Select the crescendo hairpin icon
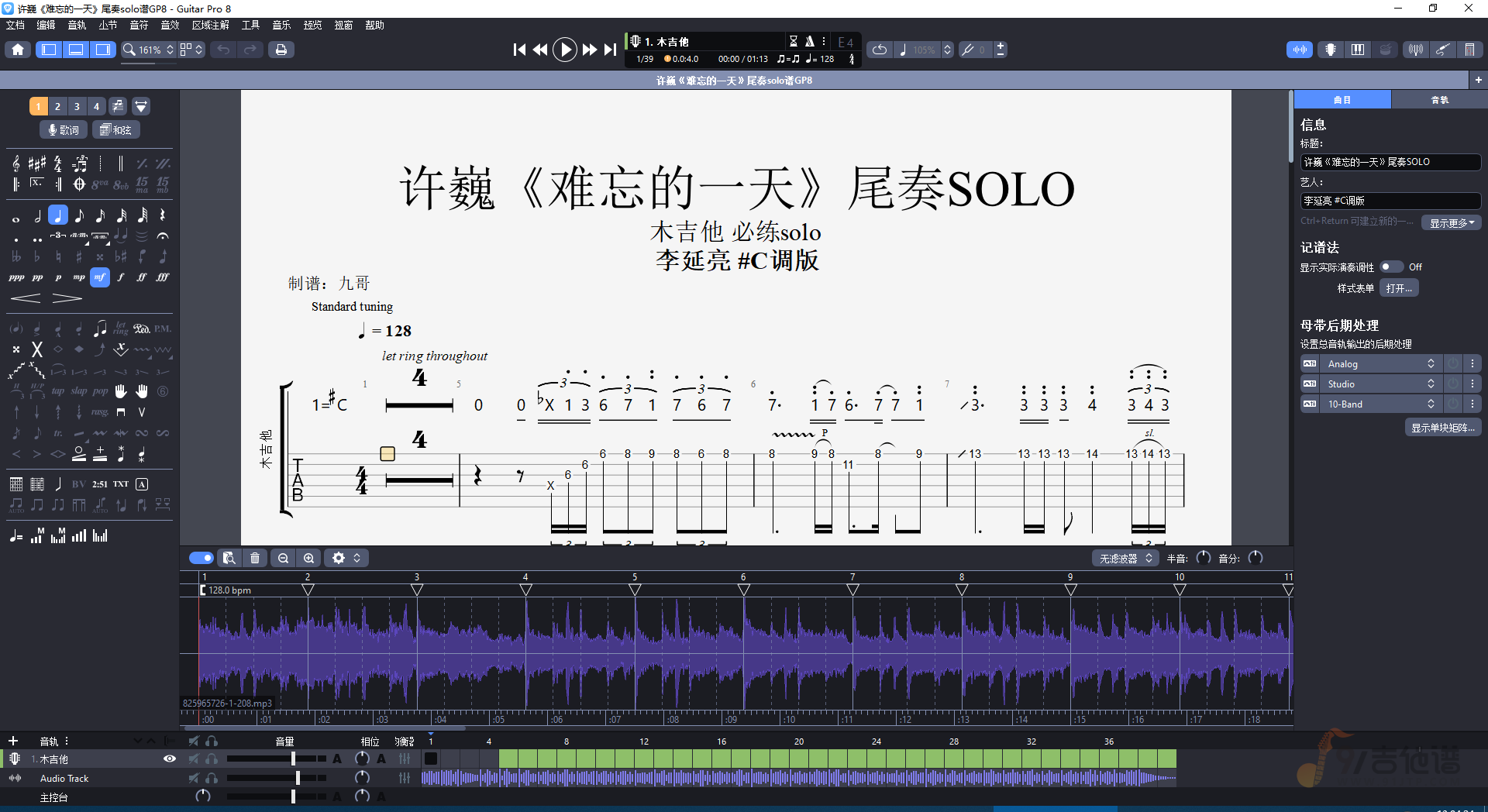The width and height of the screenshot is (1488, 812). [x=26, y=298]
